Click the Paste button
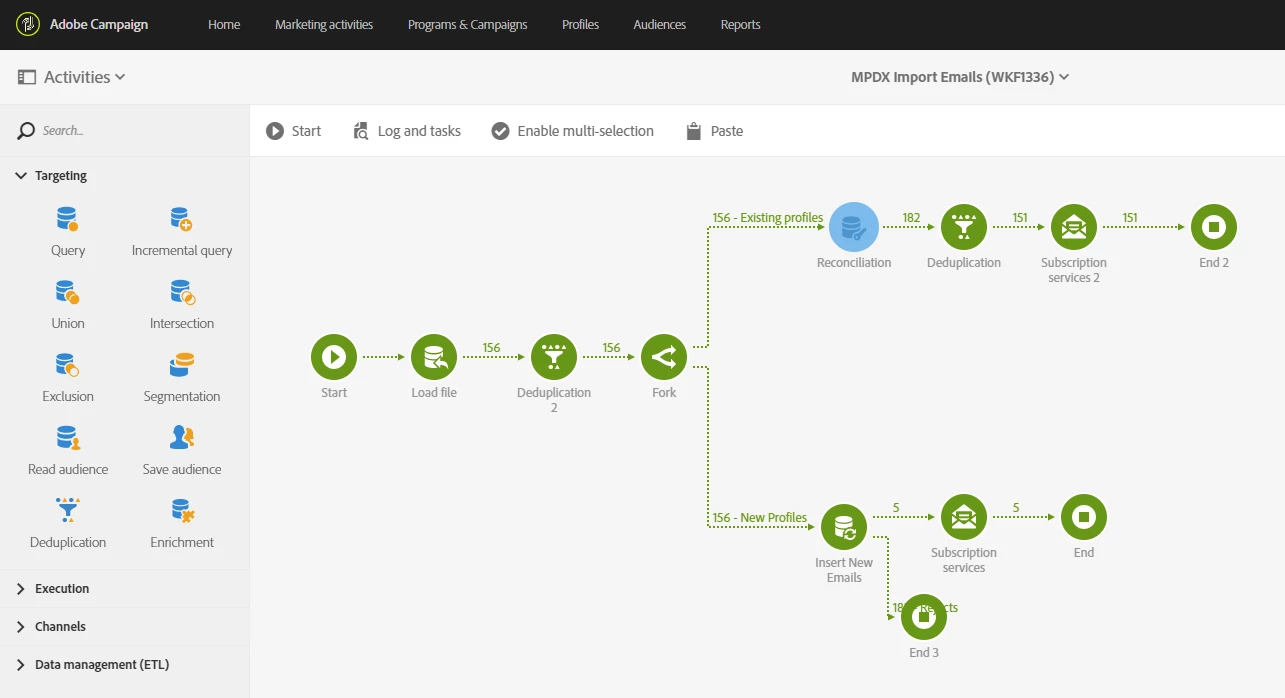 (714, 131)
